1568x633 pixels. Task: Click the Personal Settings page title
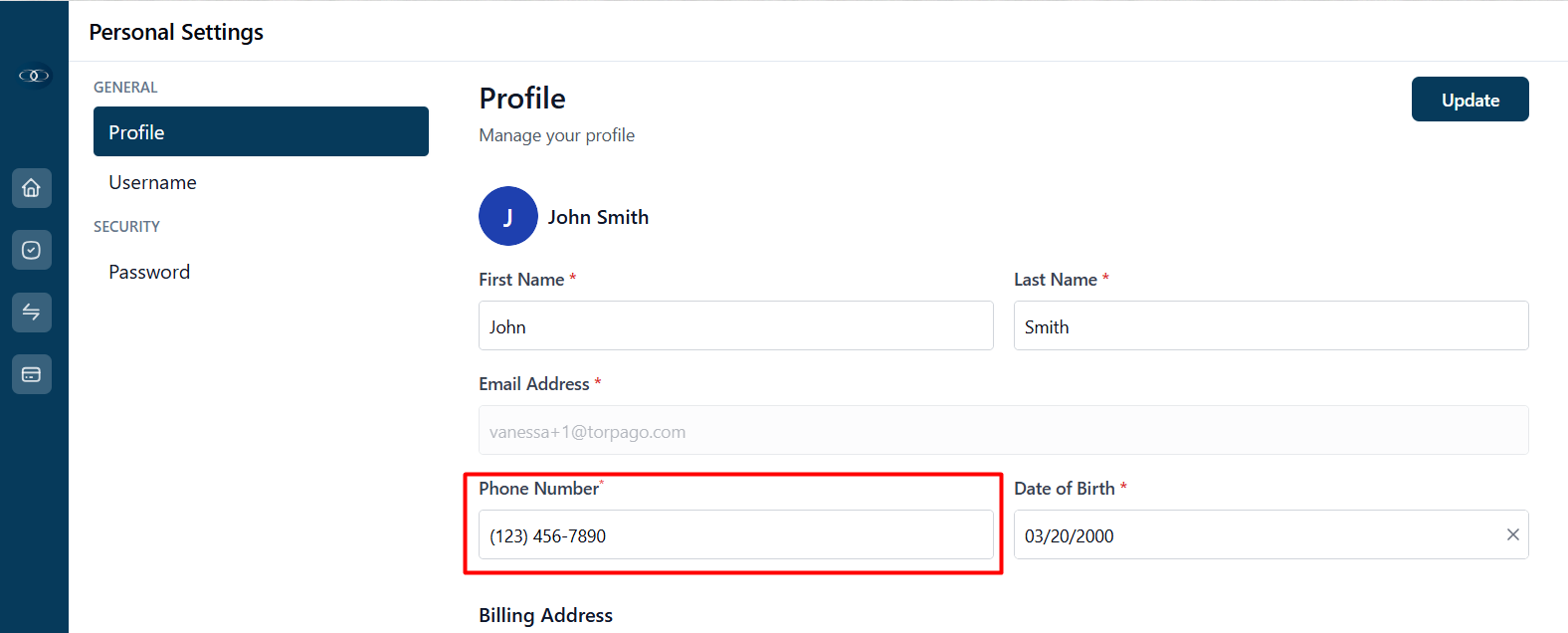tap(176, 32)
